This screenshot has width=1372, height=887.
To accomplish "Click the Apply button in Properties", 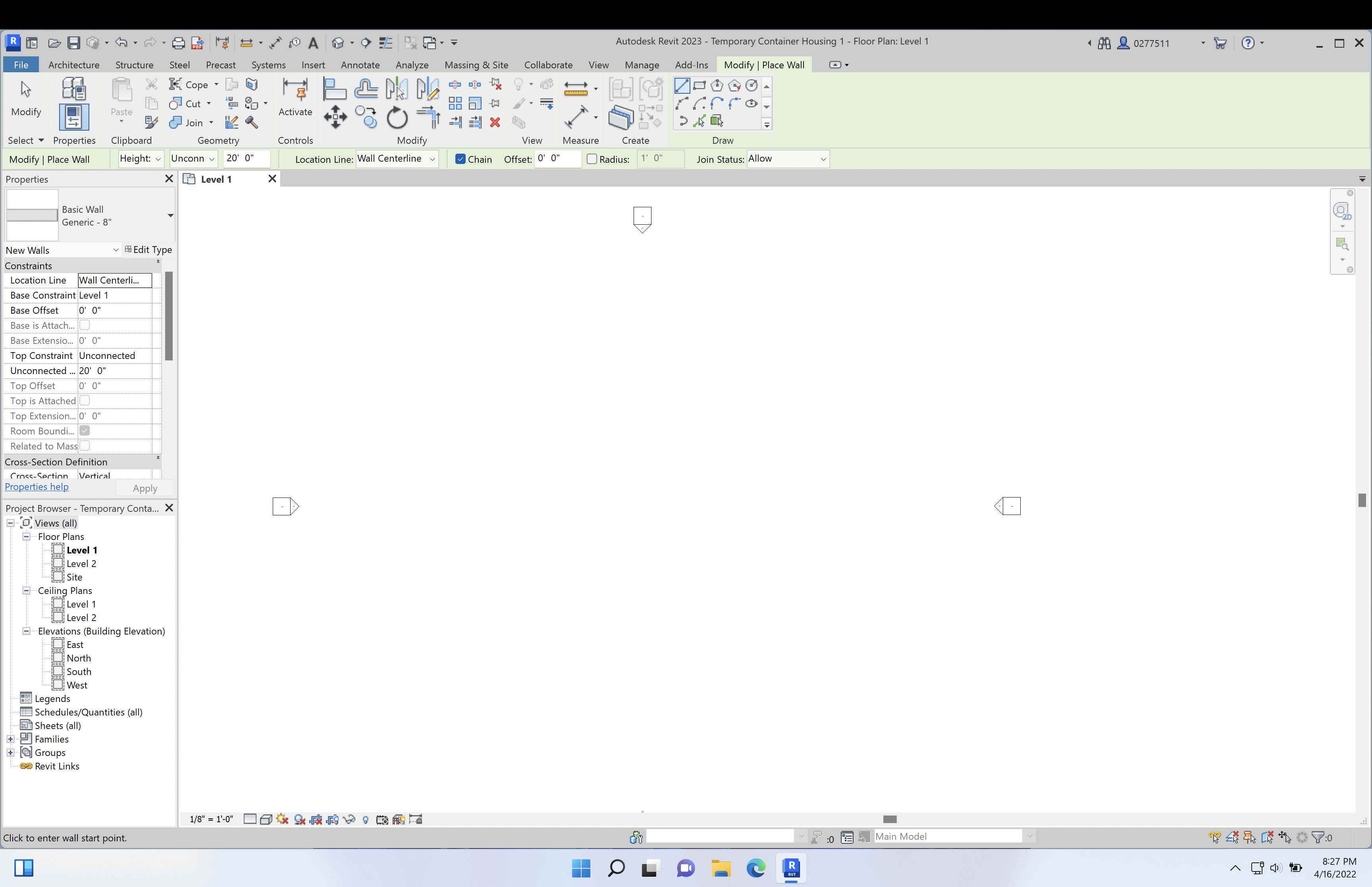I will (145, 488).
